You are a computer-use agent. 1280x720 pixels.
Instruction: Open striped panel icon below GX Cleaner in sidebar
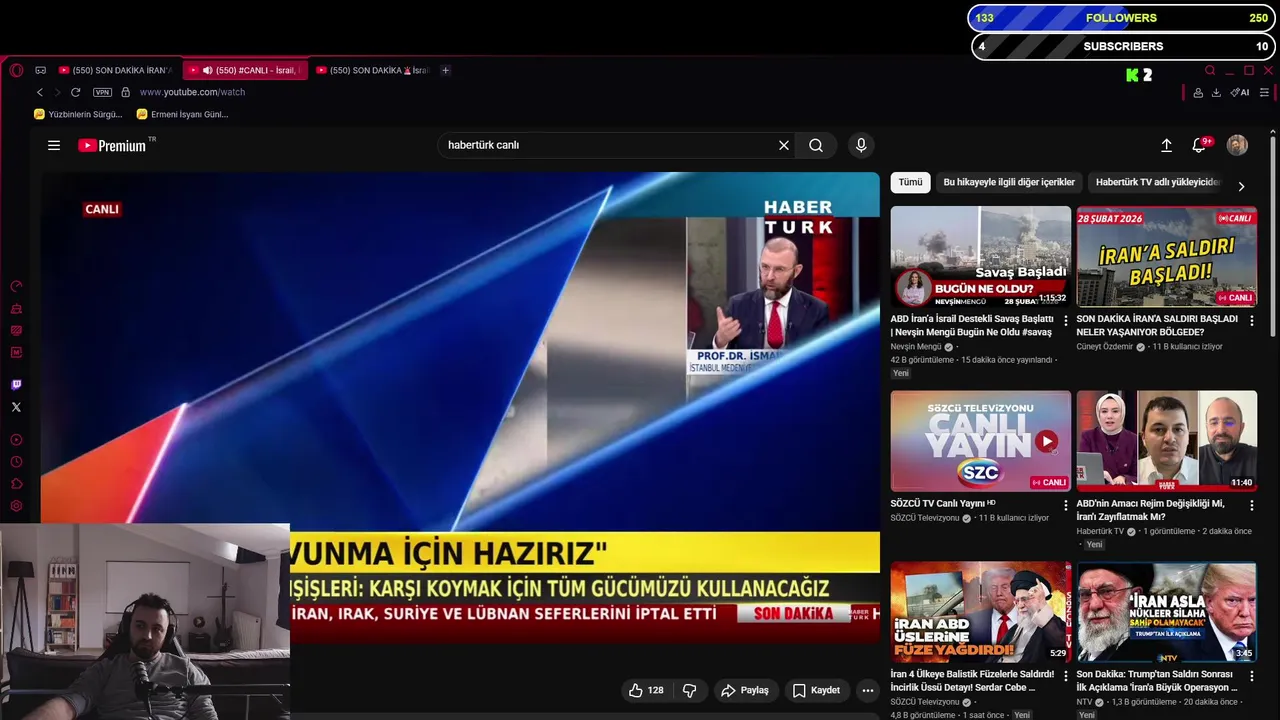16,331
